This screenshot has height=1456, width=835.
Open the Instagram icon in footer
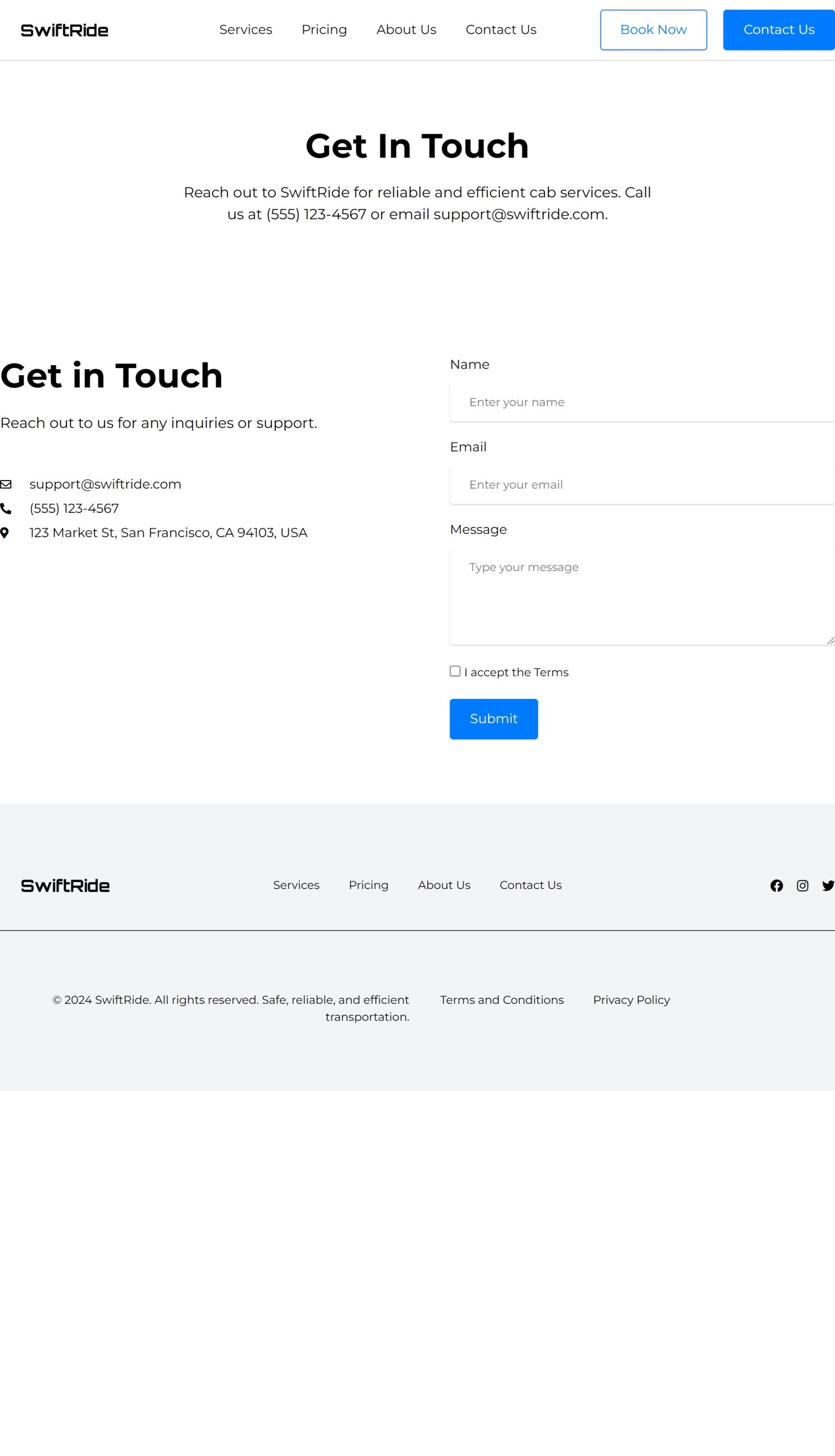(803, 886)
